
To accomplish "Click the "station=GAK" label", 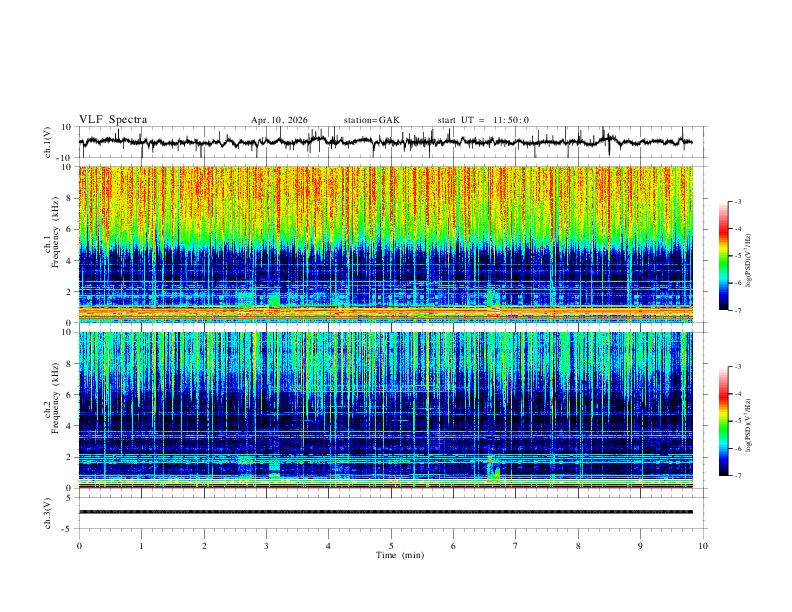I will [372, 120].
